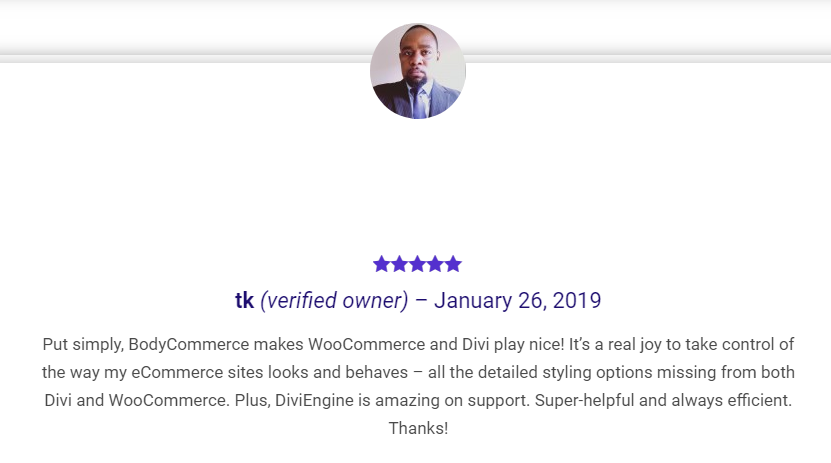Click the fourth purple rating star
Screen dimensions: 831x463
click(435, 264)
